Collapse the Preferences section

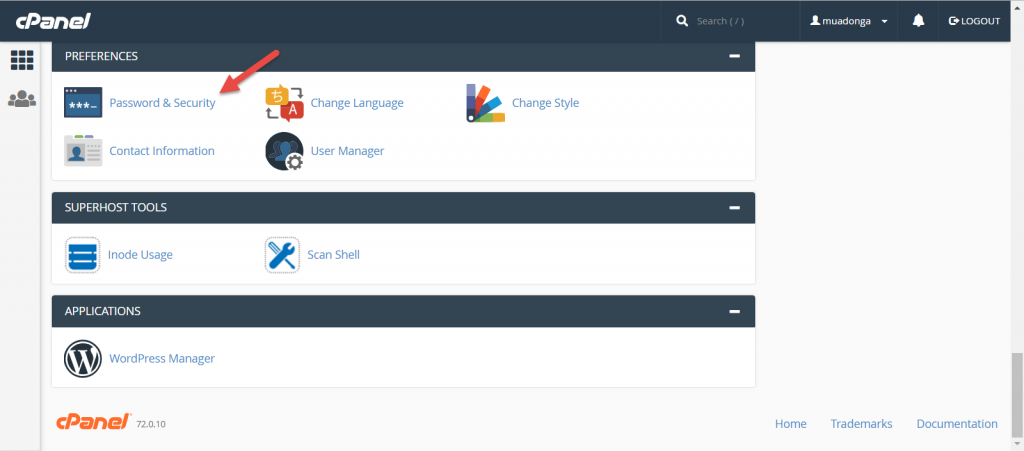[734, 56]
